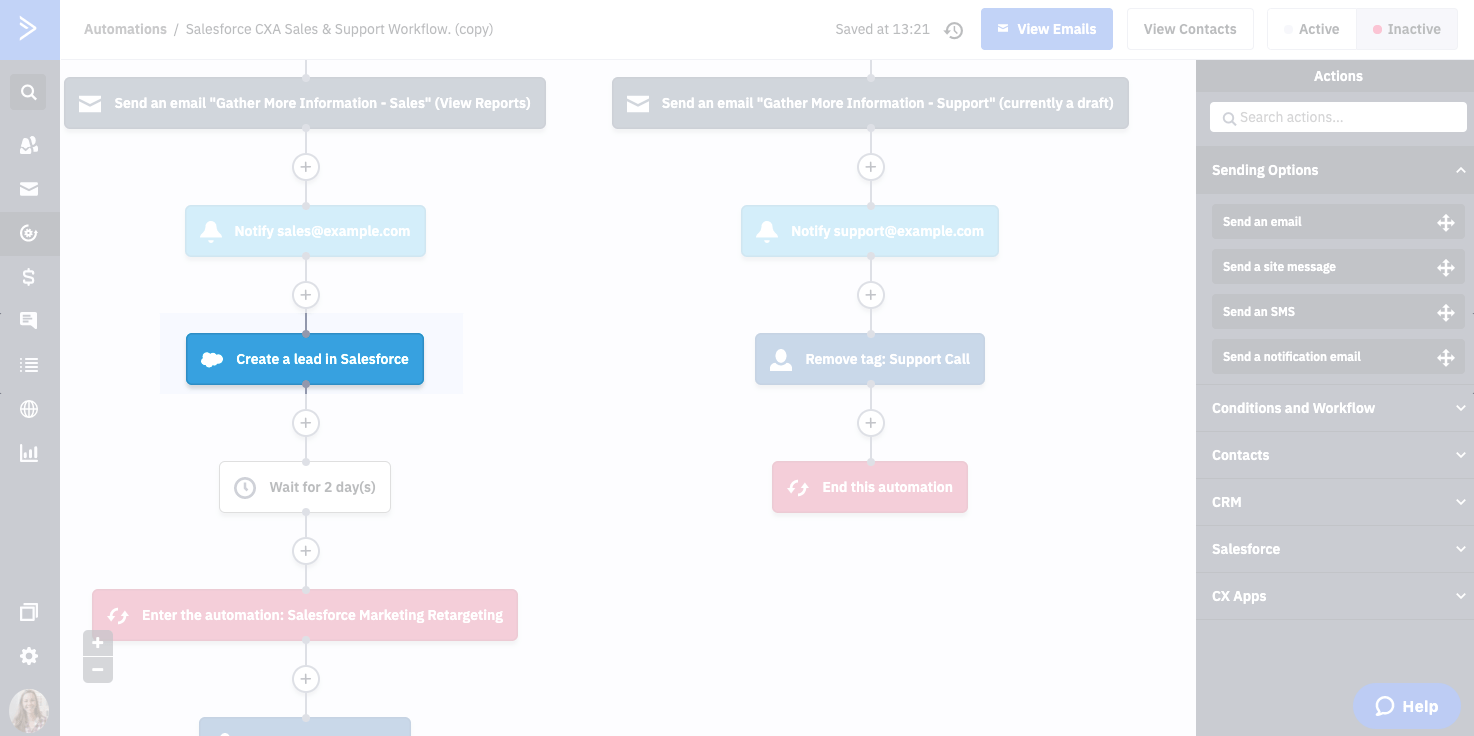Open Settings gear icon in sidebar
The width and height of the screenshot is (1474, 736).
tap(29, 656)
